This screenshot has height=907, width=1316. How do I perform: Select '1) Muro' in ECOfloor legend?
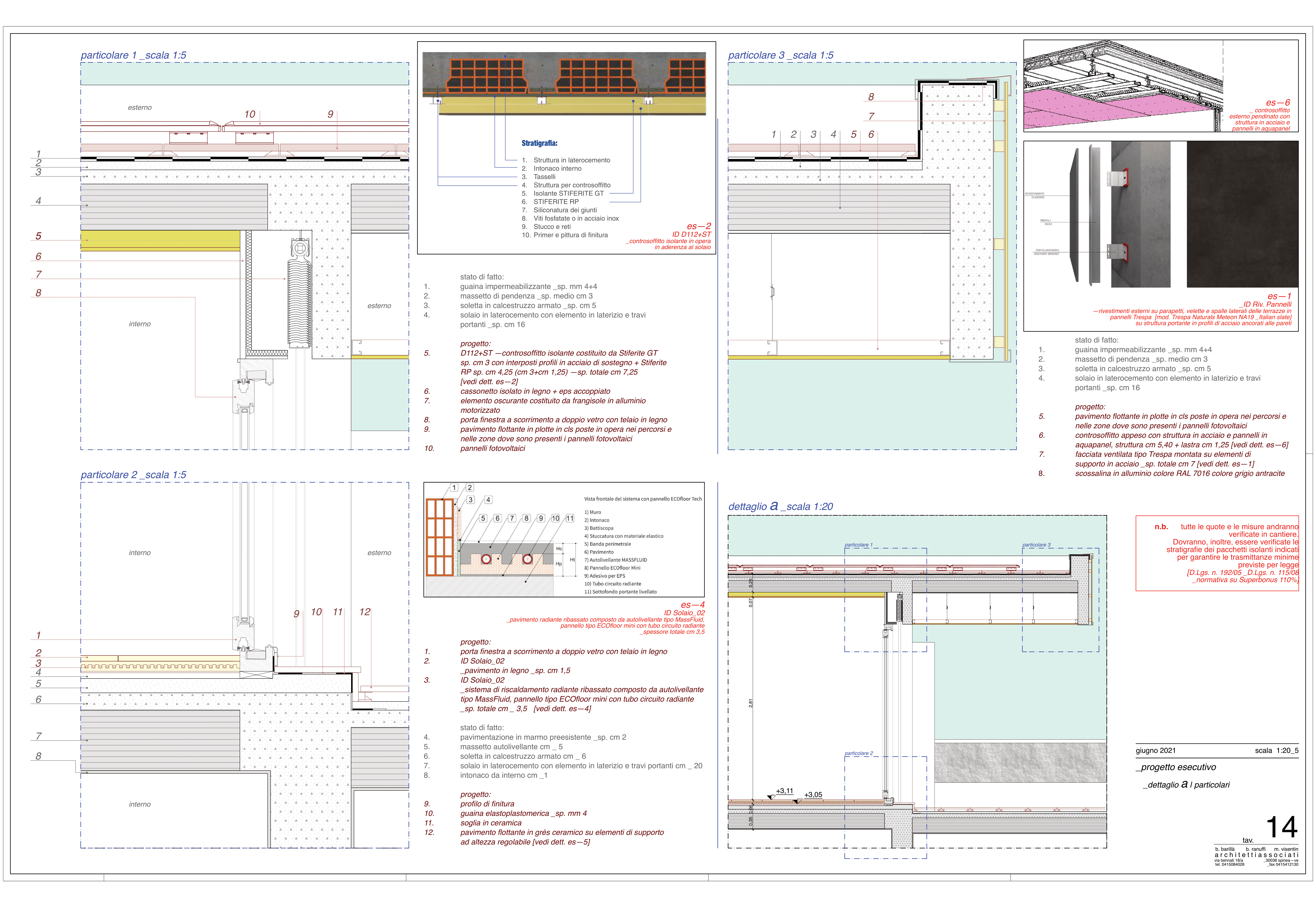tap(593, 512)
